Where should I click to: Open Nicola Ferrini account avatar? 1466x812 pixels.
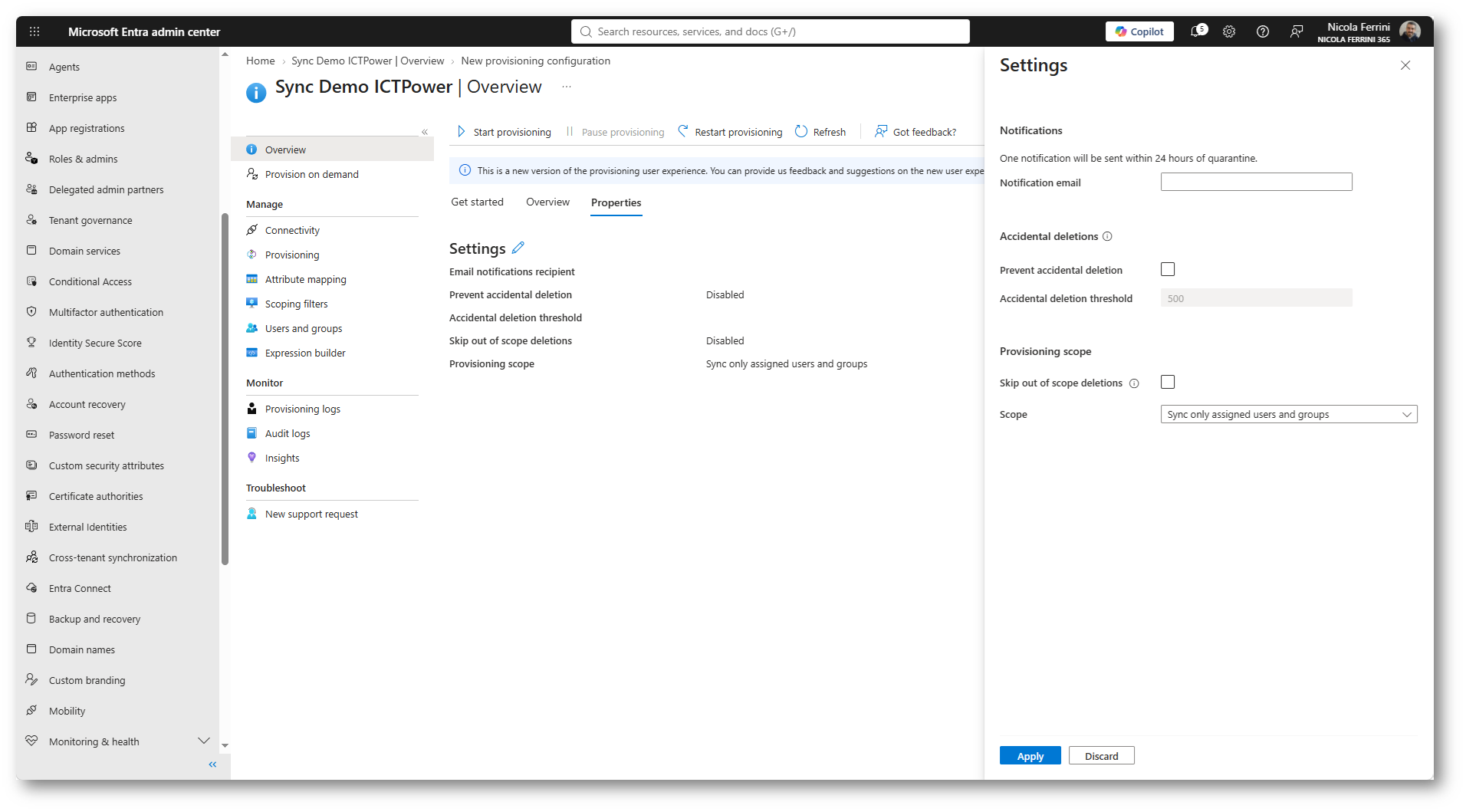tap(1410, 31)
